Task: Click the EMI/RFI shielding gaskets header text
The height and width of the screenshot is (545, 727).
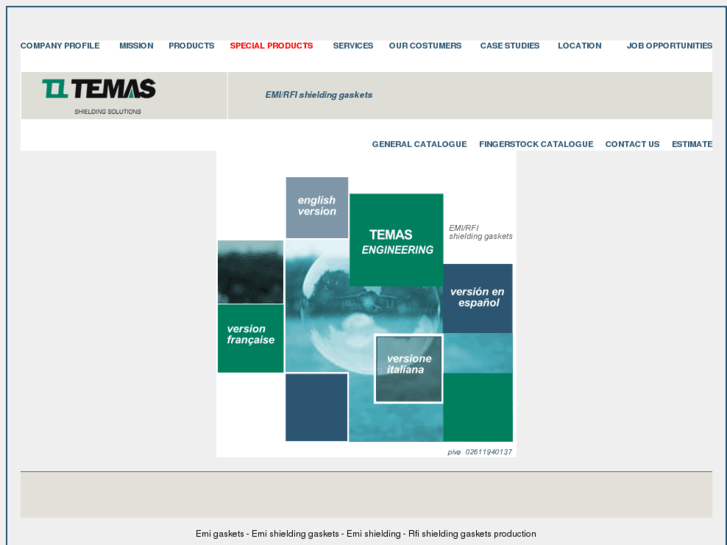Action: [x=319, y=95]
